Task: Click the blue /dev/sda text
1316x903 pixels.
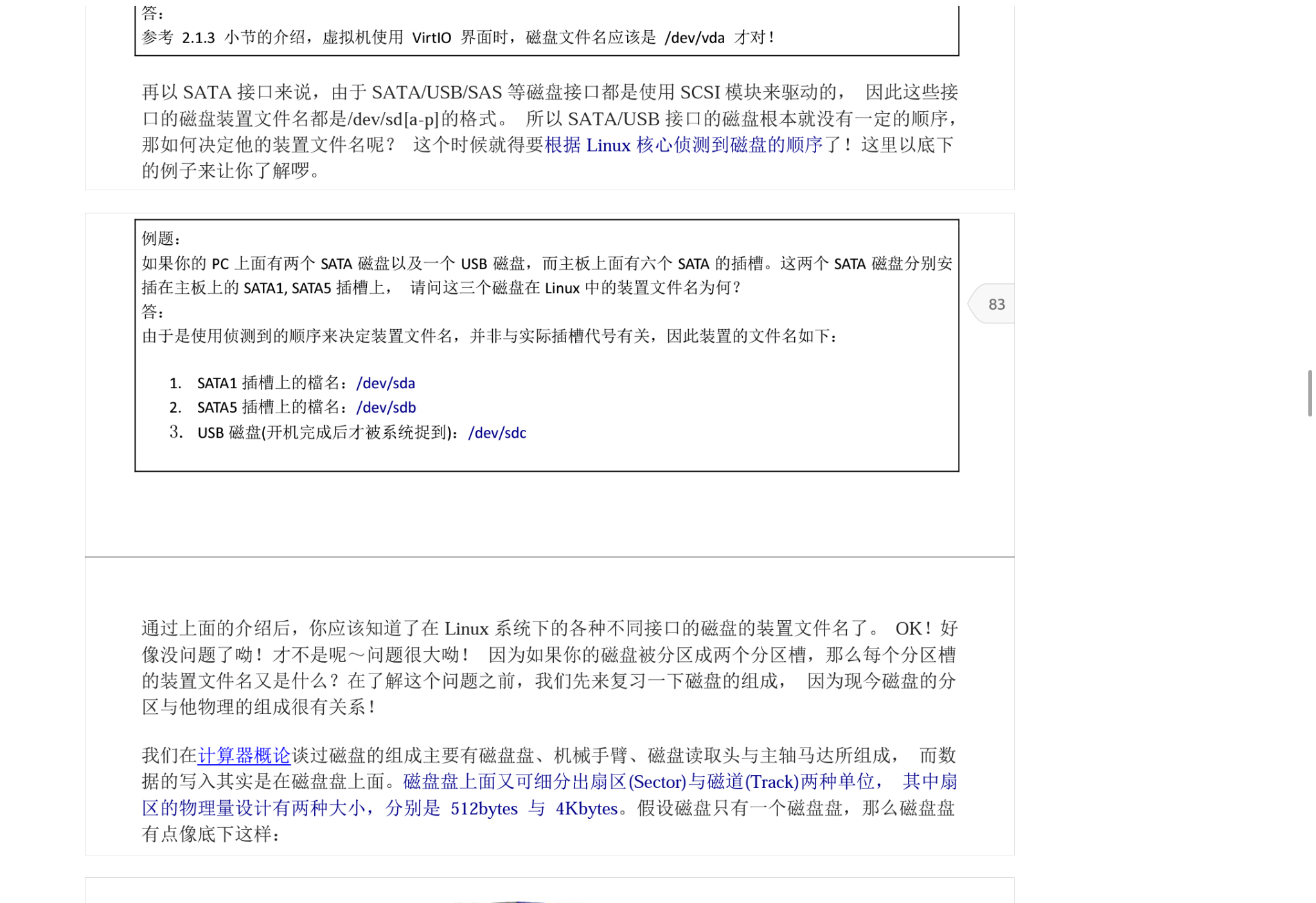Action: coord(386,383)
